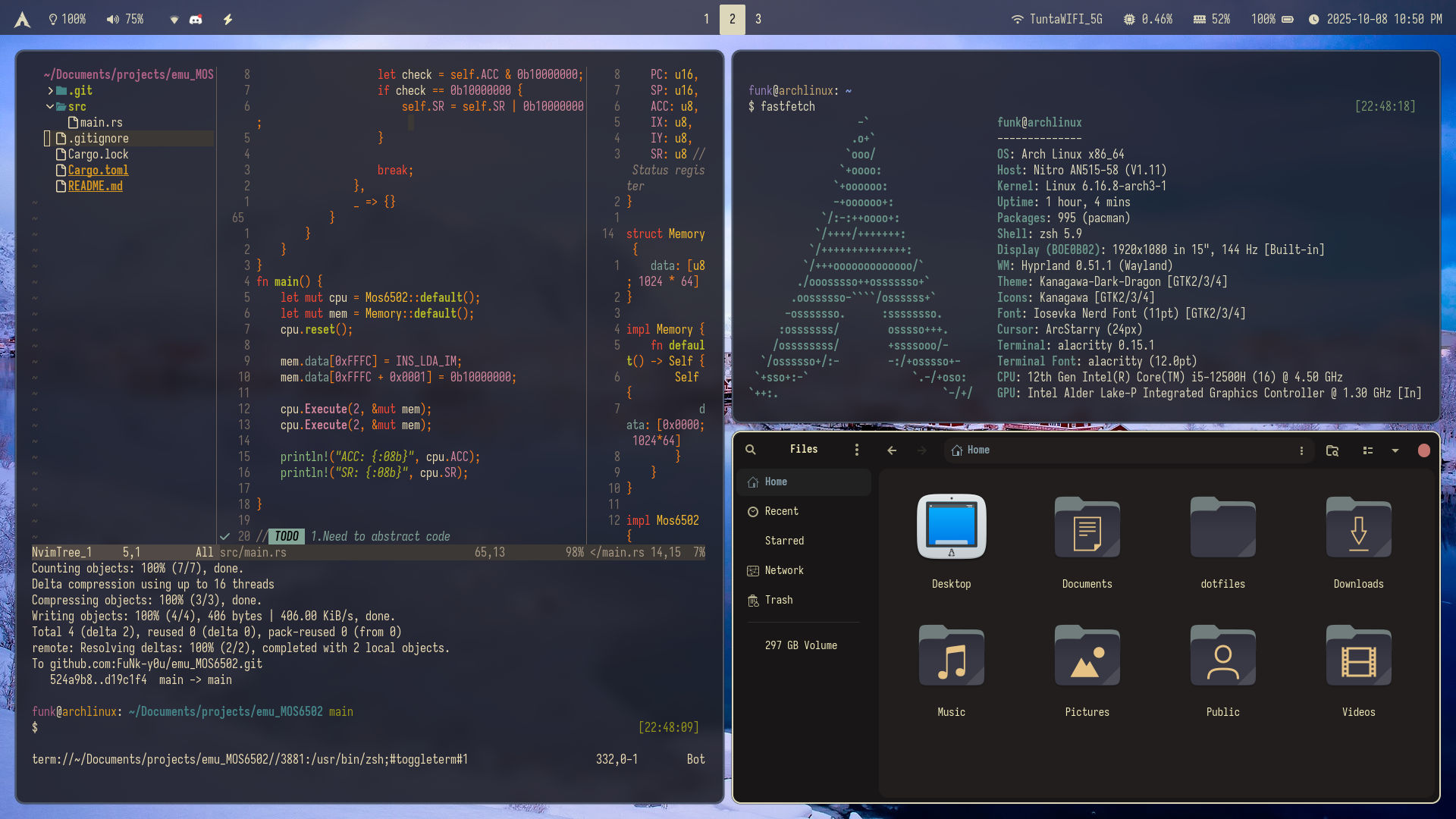This screenshot has height=819, width=1456.
Task: Open view options dropdown arrow in Files
Action: click(x=1395, y=450)
